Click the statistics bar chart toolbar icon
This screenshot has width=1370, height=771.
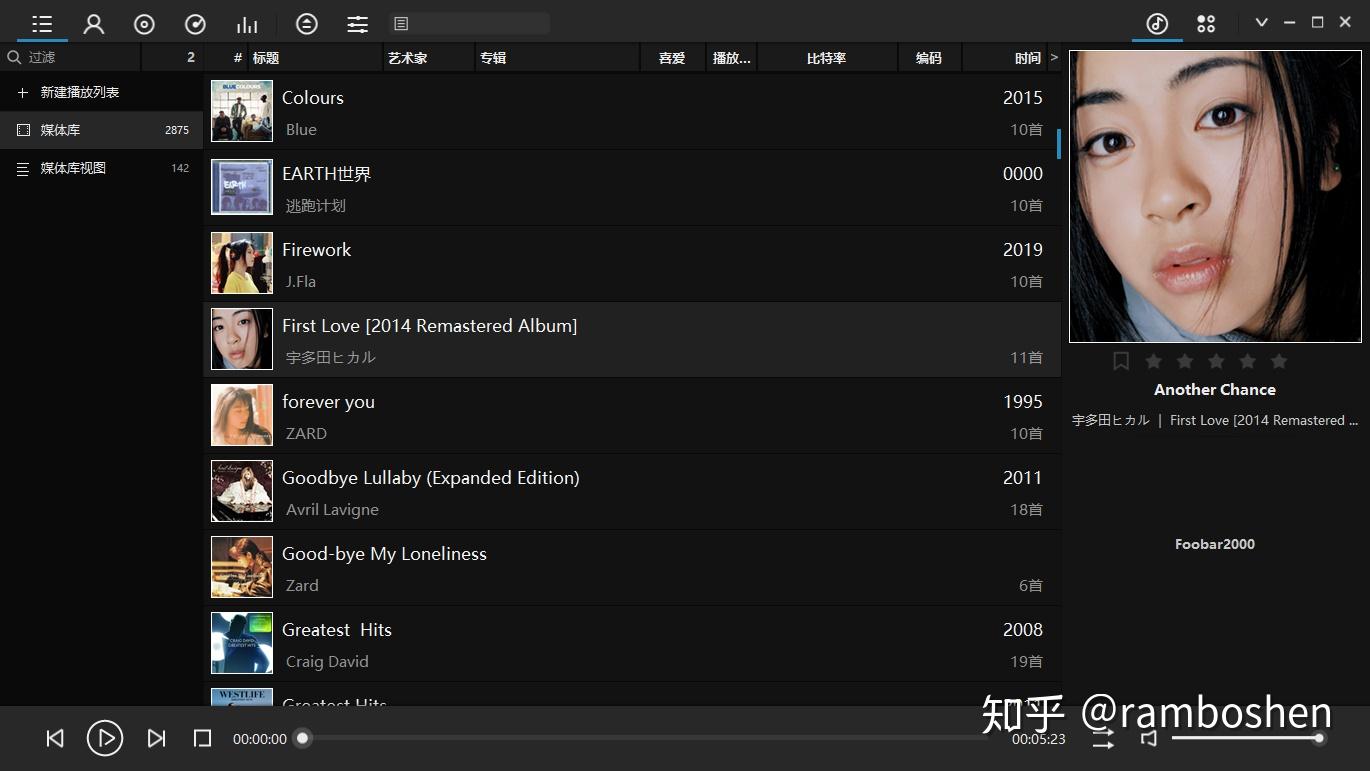pyautogui.click(x=247, y=23)
